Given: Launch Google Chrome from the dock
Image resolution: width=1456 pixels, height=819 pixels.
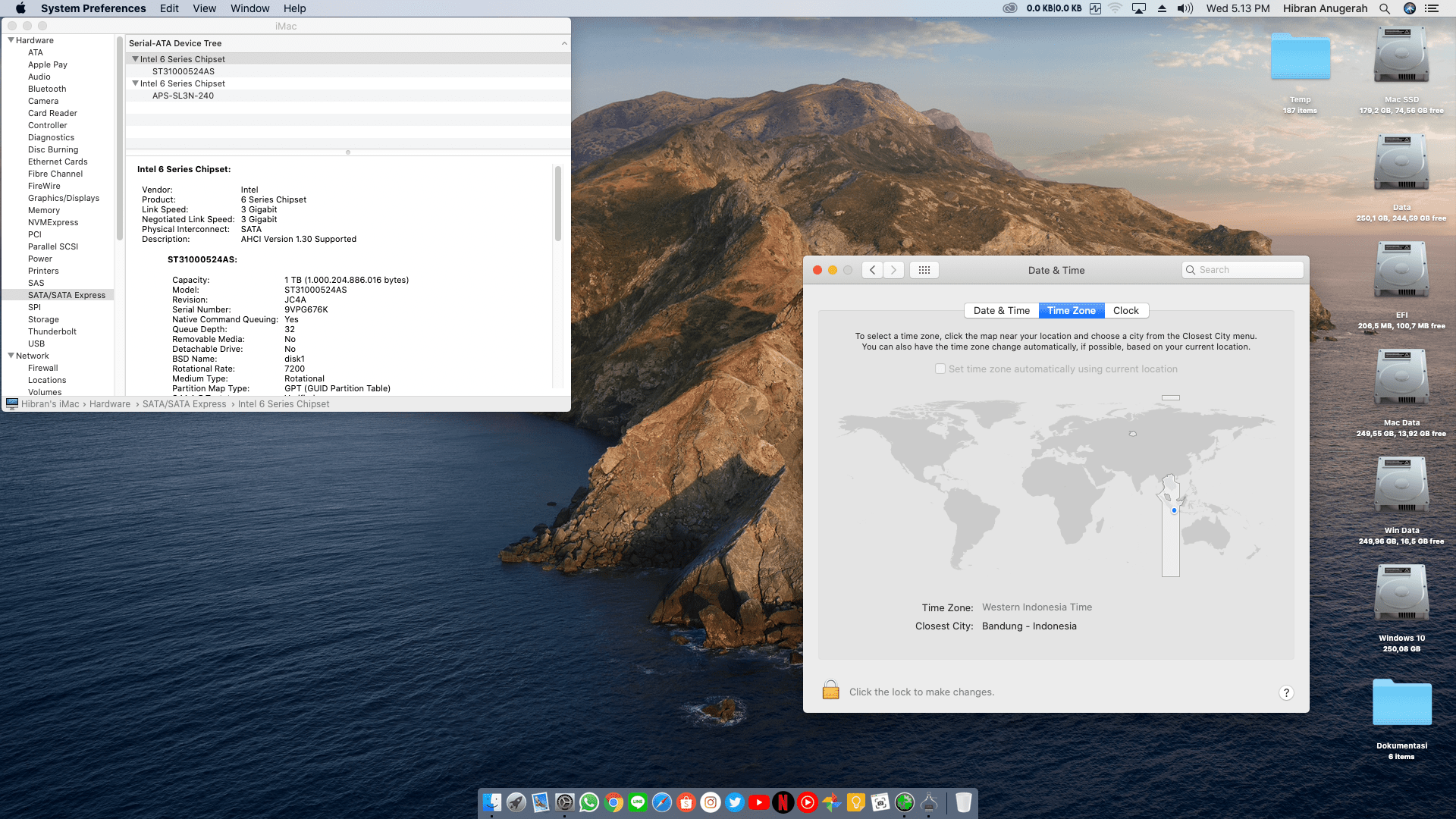Looking at the screenshot, I should pyautogui.click(x=613, y=802).
